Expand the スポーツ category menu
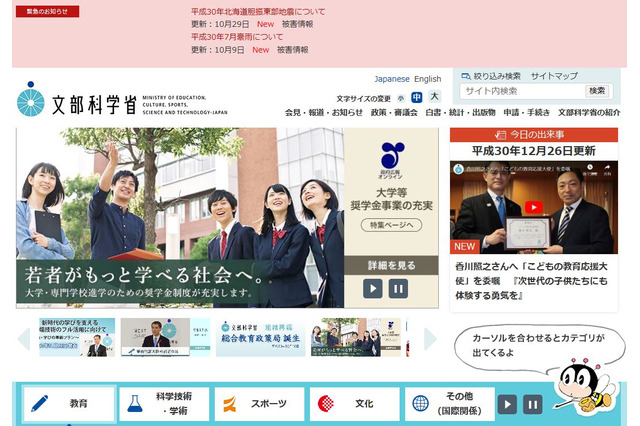The image size is (640, 426). [x=257, y=404]
